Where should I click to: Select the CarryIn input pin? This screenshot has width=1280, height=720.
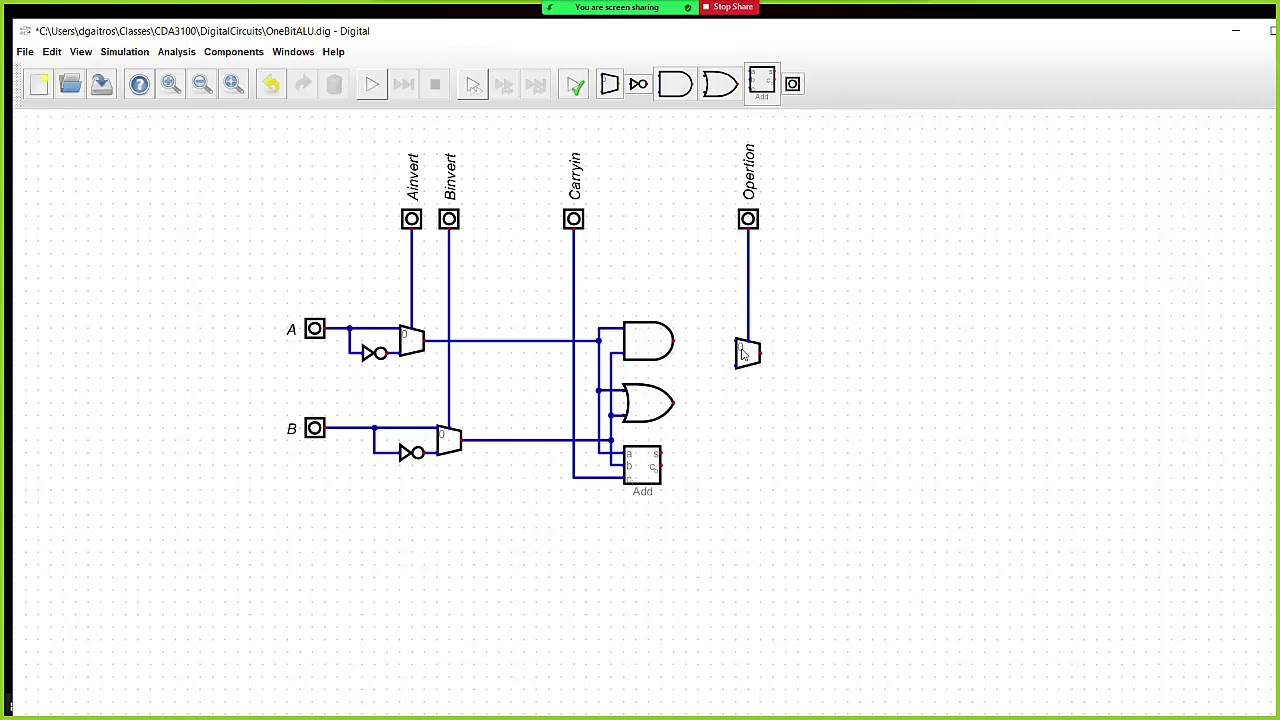coord(573,219)
